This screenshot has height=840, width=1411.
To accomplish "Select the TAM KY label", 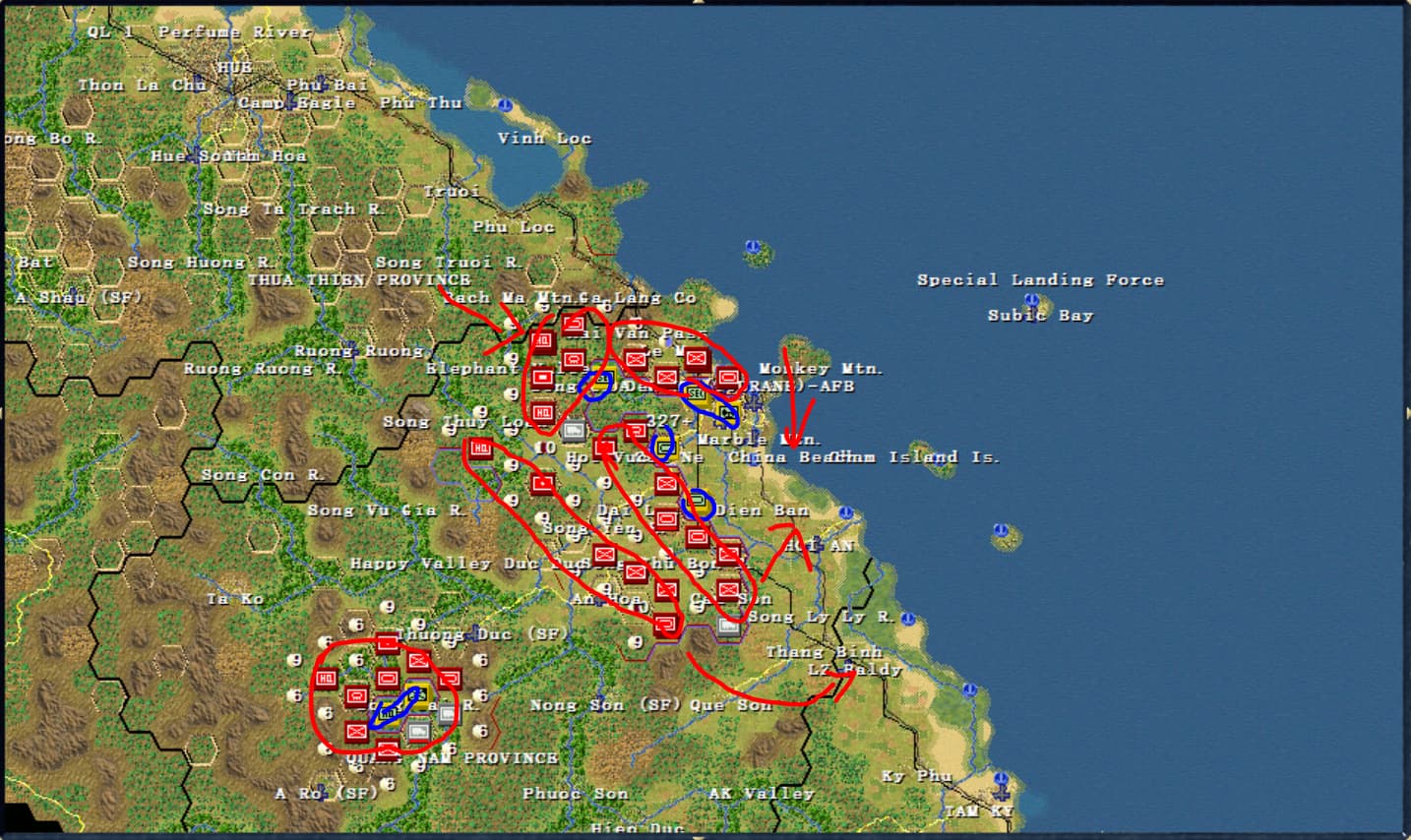I will 978,811.
